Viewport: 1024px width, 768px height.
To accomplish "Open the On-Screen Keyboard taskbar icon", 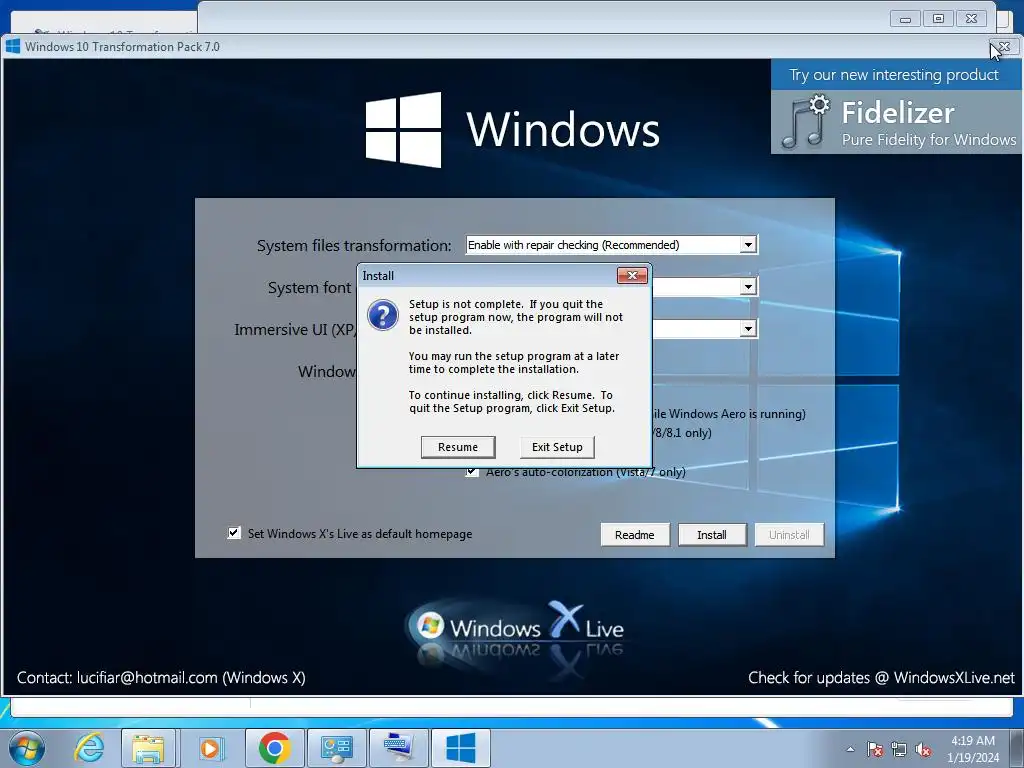I will (x=398, y=748).
